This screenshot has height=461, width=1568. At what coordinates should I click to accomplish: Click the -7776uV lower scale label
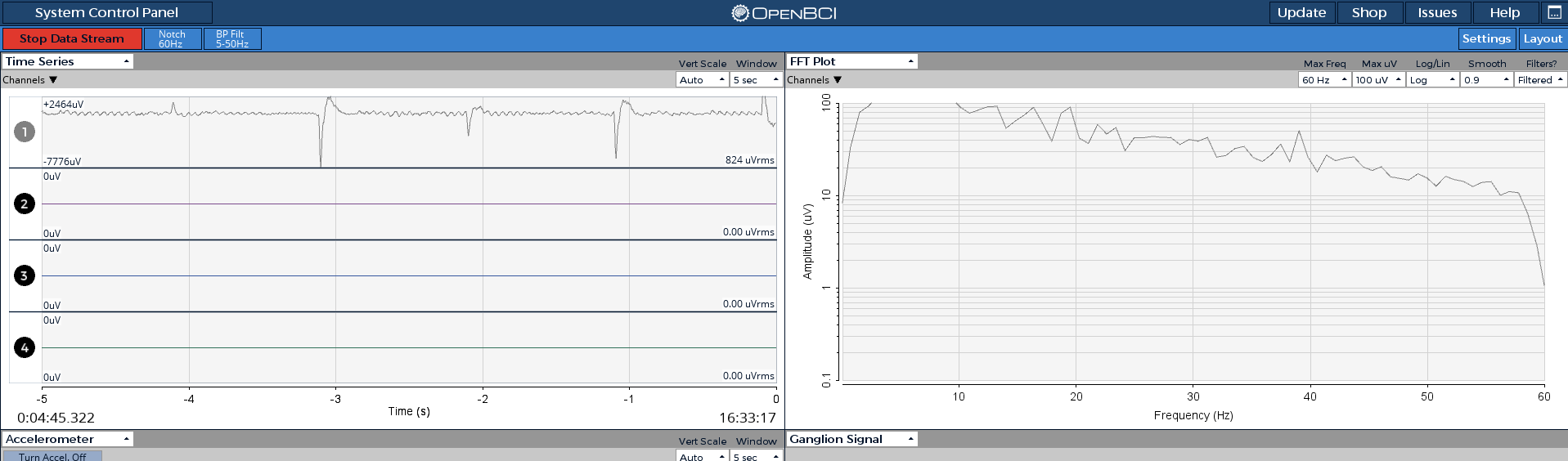click(62, 162)
